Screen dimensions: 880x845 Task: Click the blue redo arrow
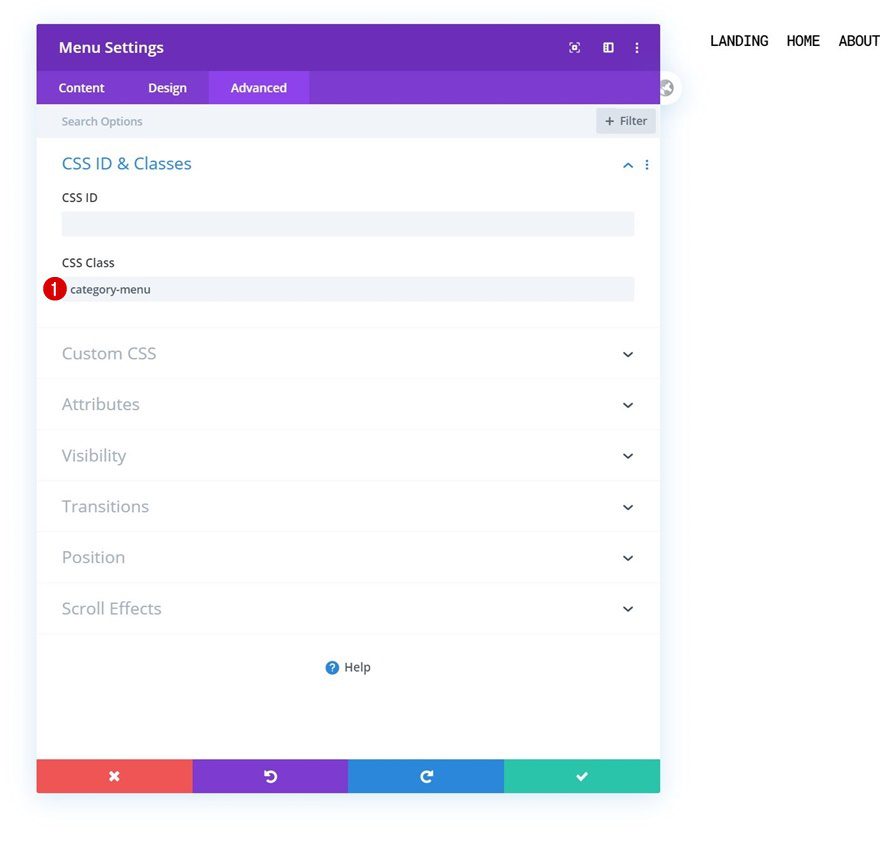click(x=426, y=776)
